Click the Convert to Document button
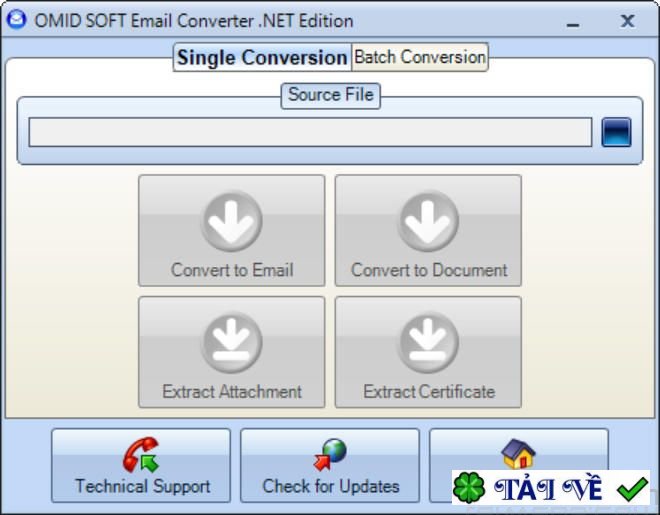This screenshot has width=660, height=515. click(428, 231)
